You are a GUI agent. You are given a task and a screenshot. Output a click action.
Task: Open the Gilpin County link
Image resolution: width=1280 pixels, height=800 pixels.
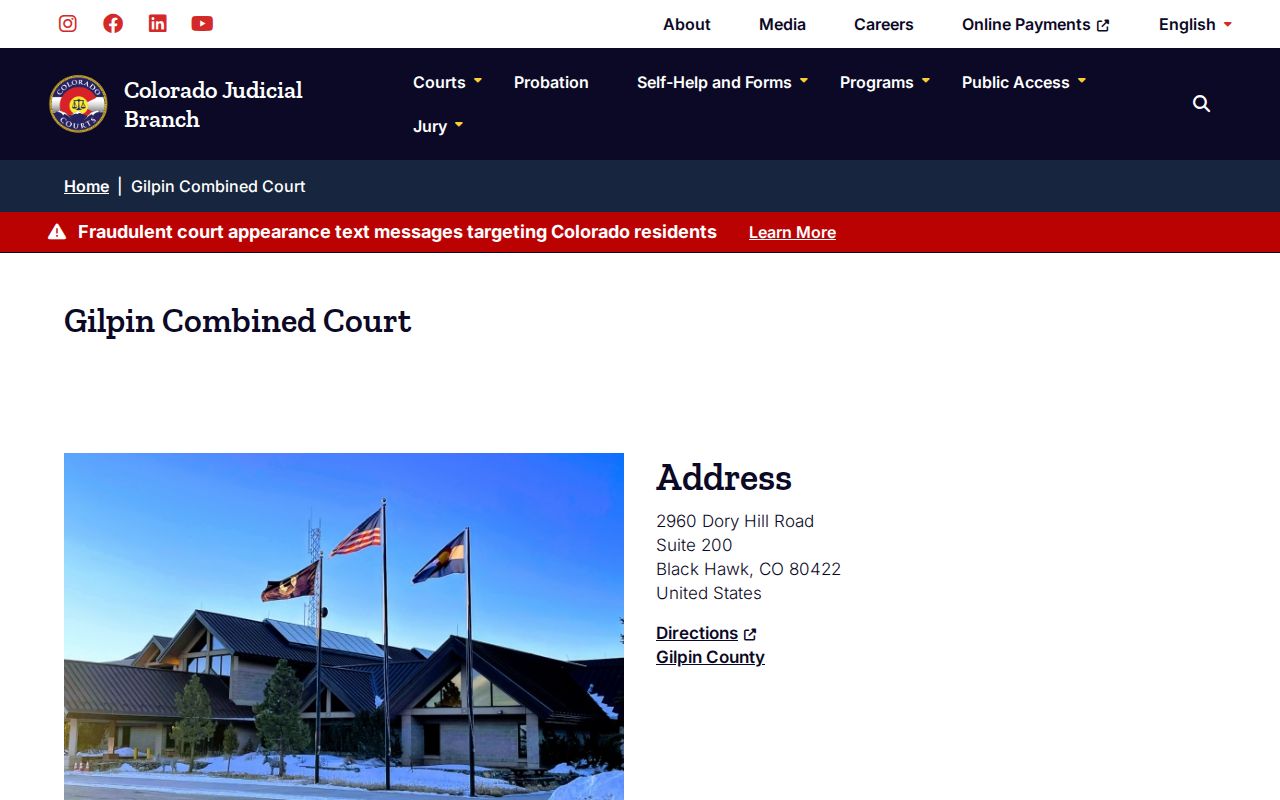point(710,657)
